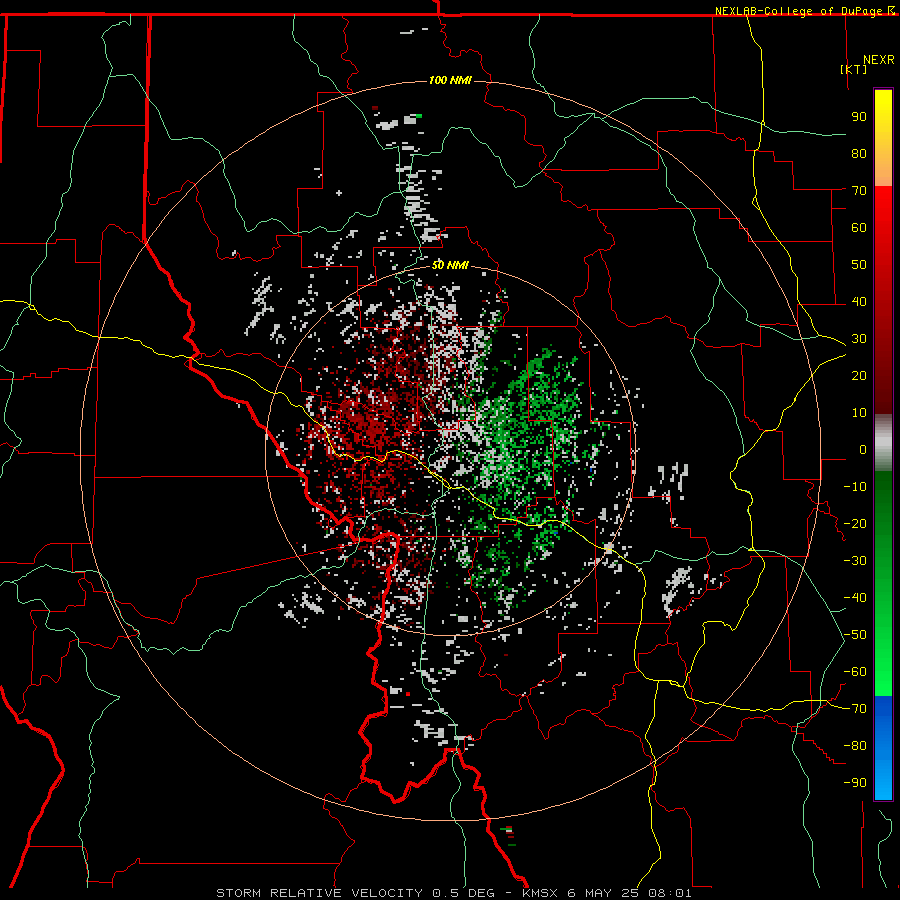Click the -60 value on velocity scale

[855, 672]
